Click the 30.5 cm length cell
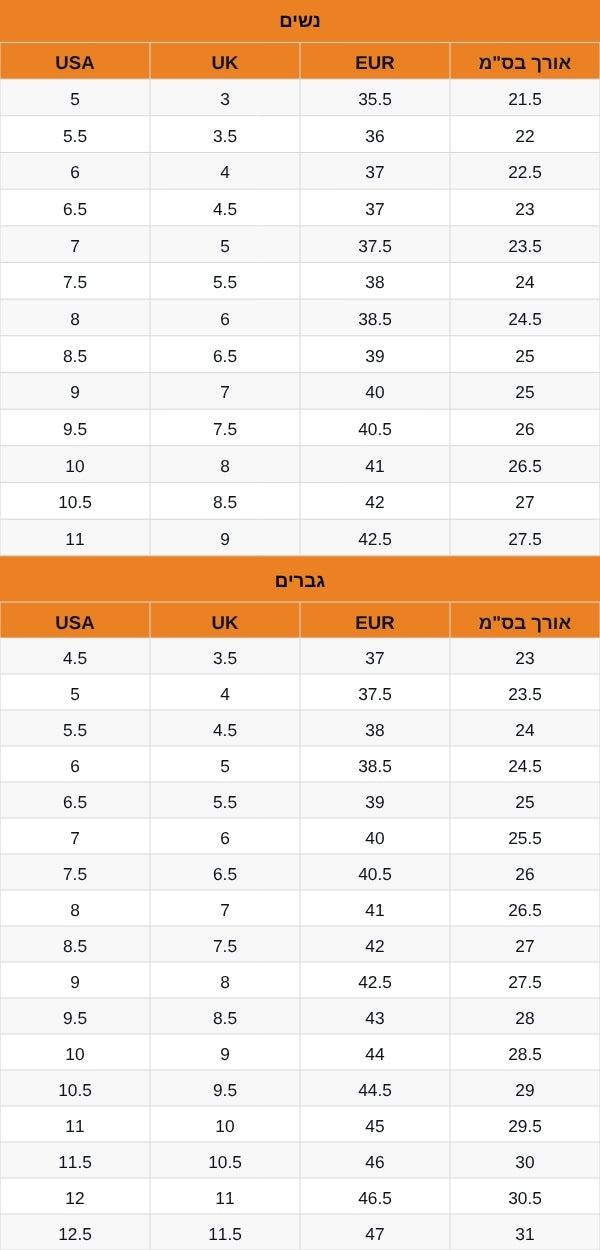 point(525,1198)
